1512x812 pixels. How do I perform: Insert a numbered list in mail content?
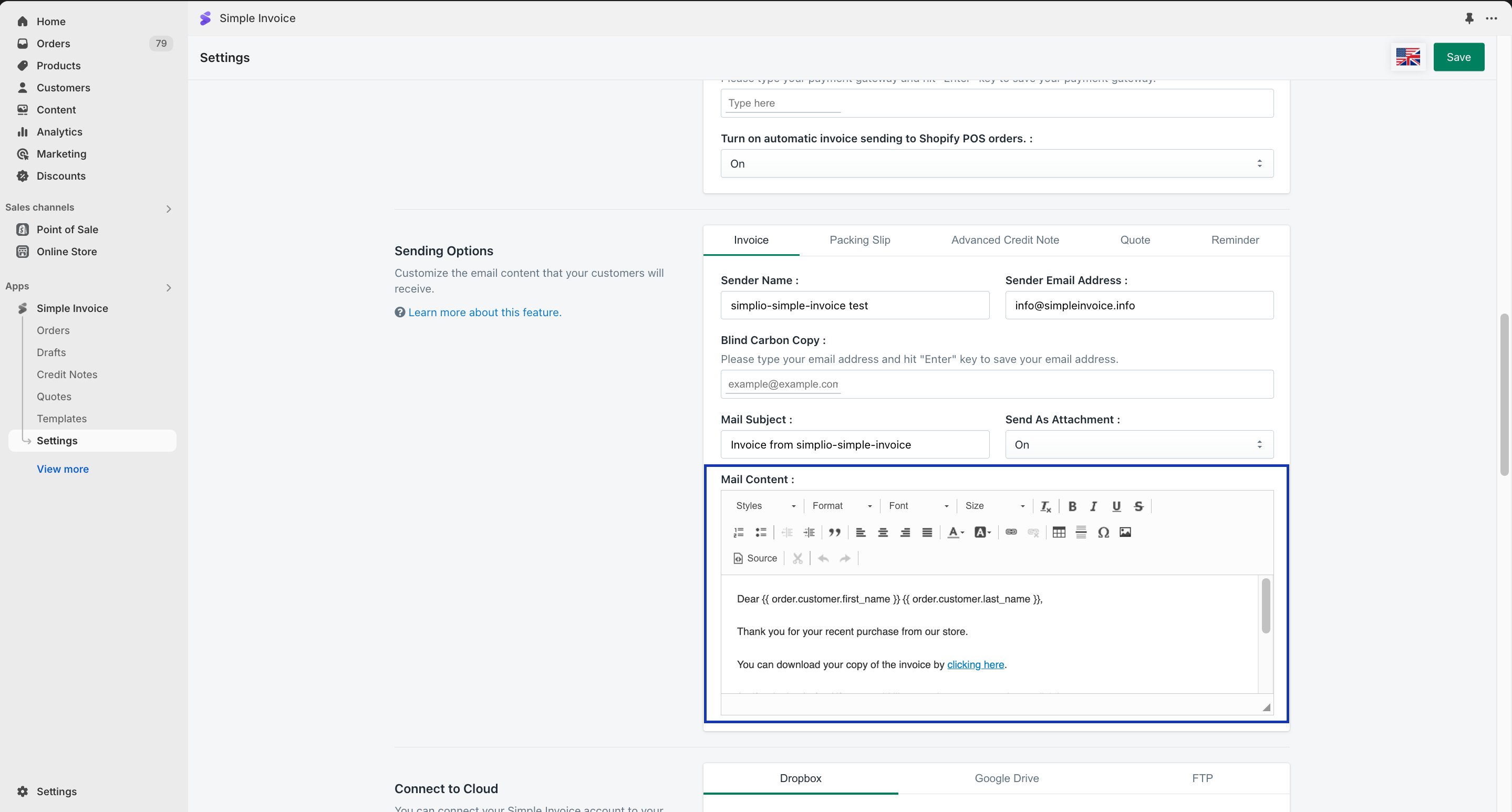(738, 533)
